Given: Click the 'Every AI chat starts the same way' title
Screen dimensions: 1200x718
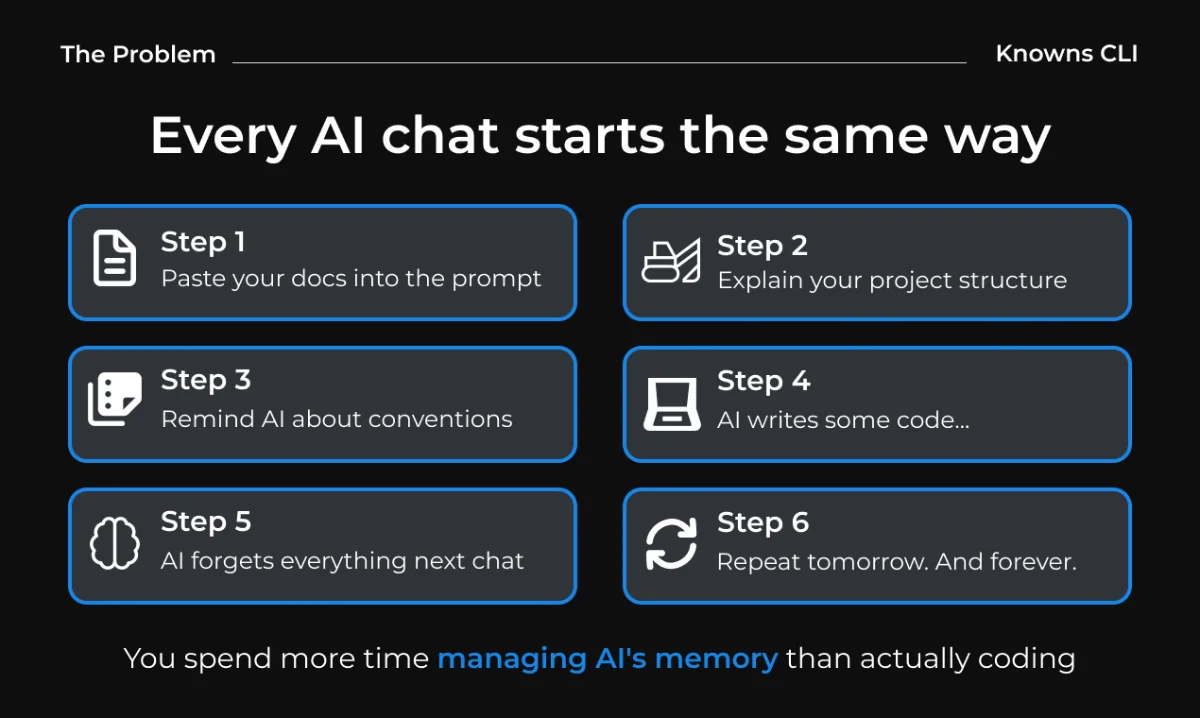Looking at the screenshot, I should [600, 136].
